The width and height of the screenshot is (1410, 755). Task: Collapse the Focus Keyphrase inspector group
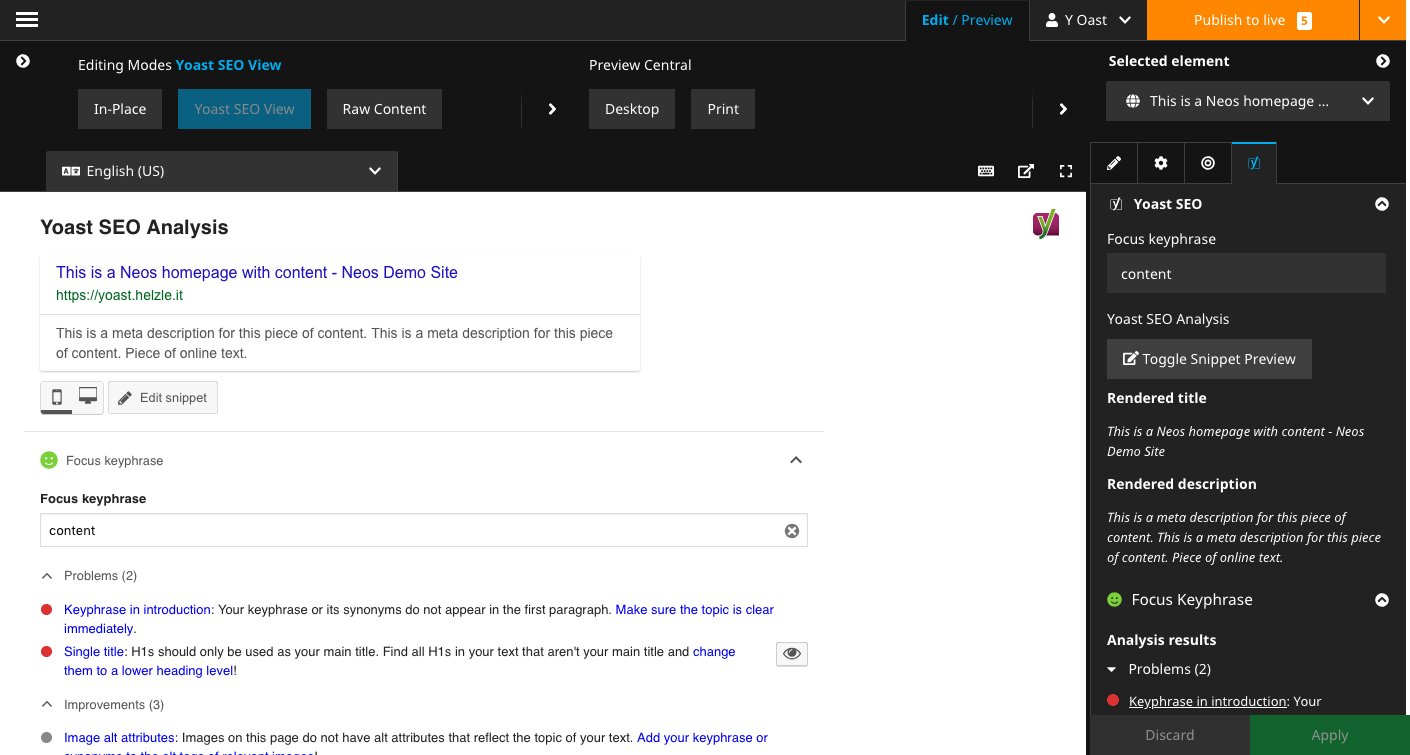1382,600
